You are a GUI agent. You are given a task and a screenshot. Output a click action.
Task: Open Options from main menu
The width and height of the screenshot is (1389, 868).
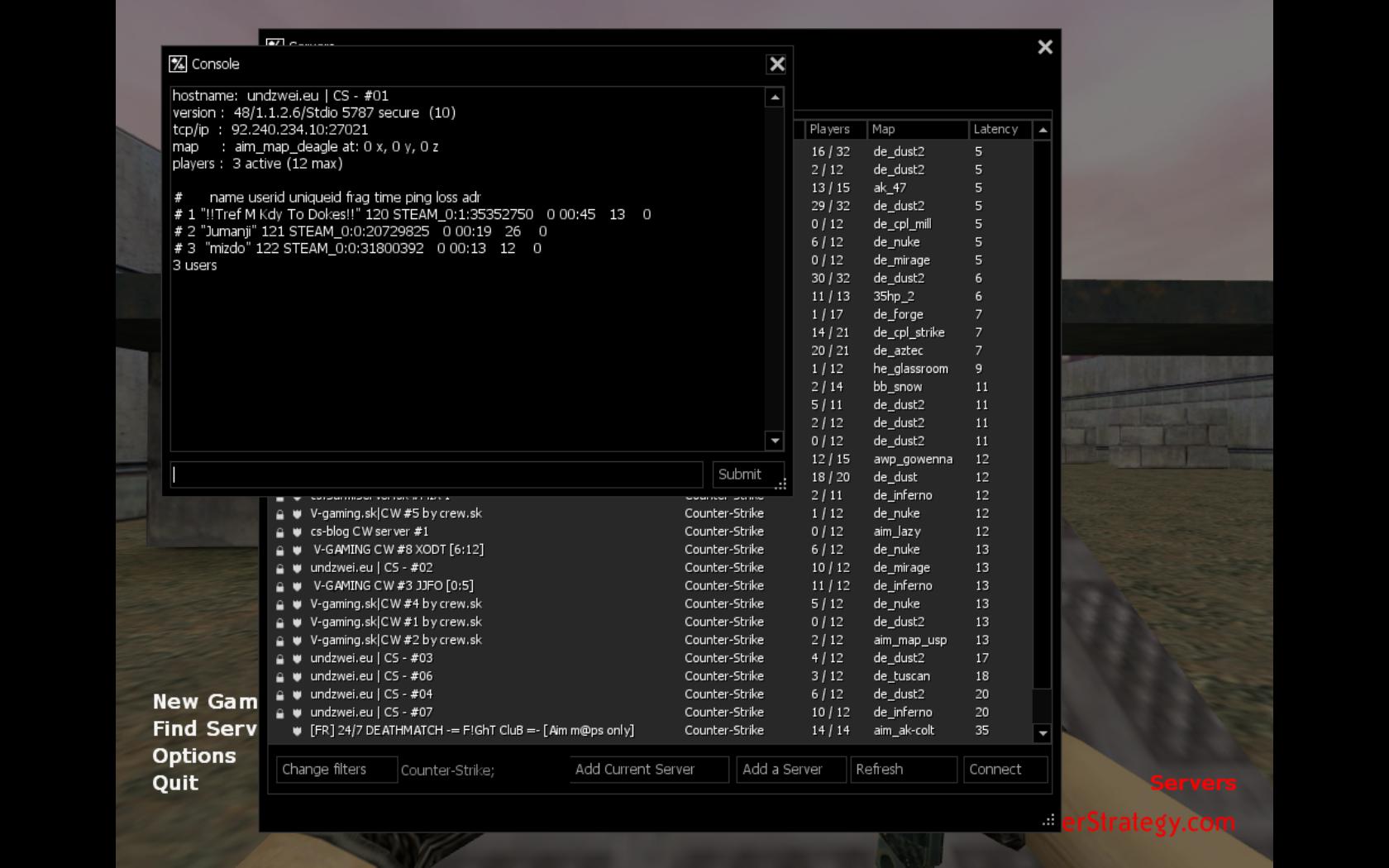[x=194, y=756]
